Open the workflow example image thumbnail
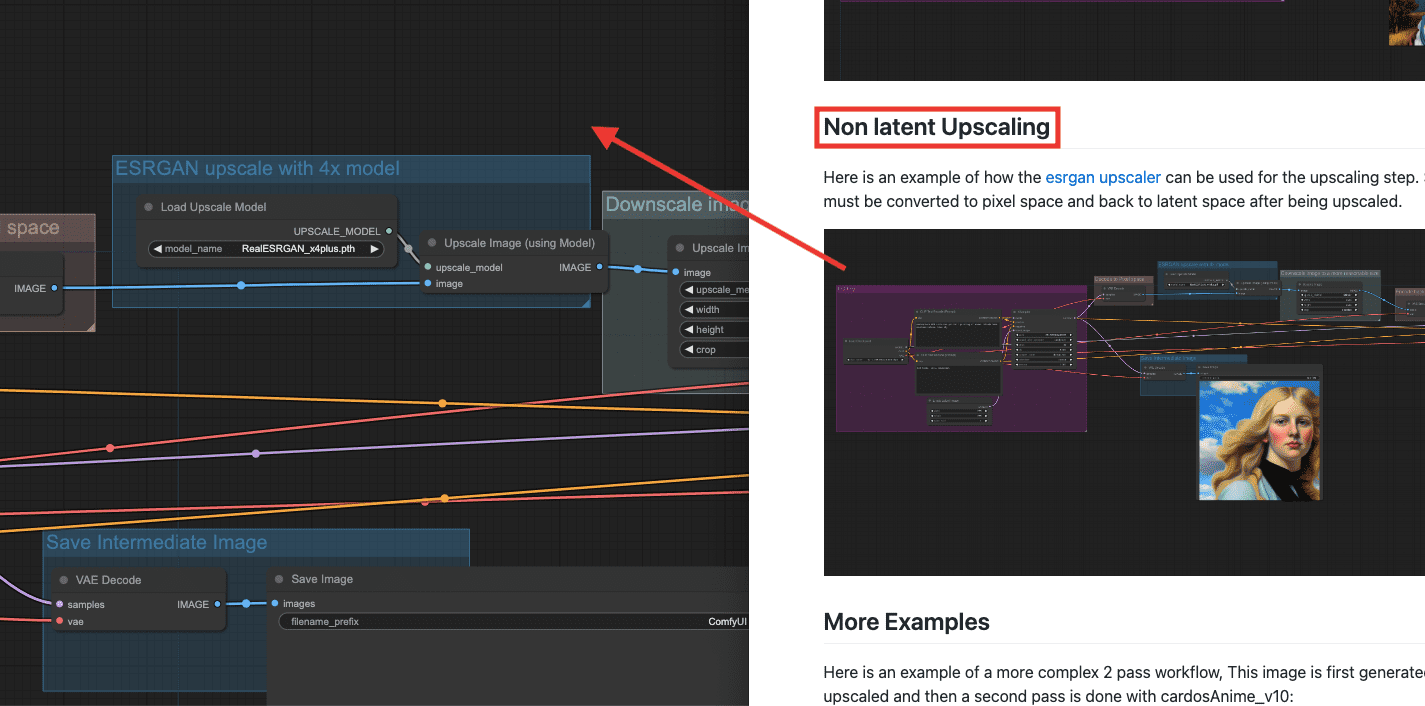The height and width of the screenshot is (706, 1425). click(1124, 402)
